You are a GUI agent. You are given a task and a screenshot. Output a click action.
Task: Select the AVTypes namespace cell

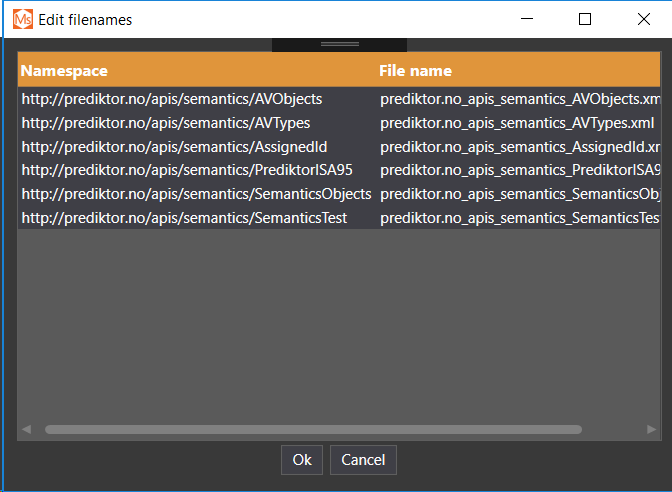166,123
